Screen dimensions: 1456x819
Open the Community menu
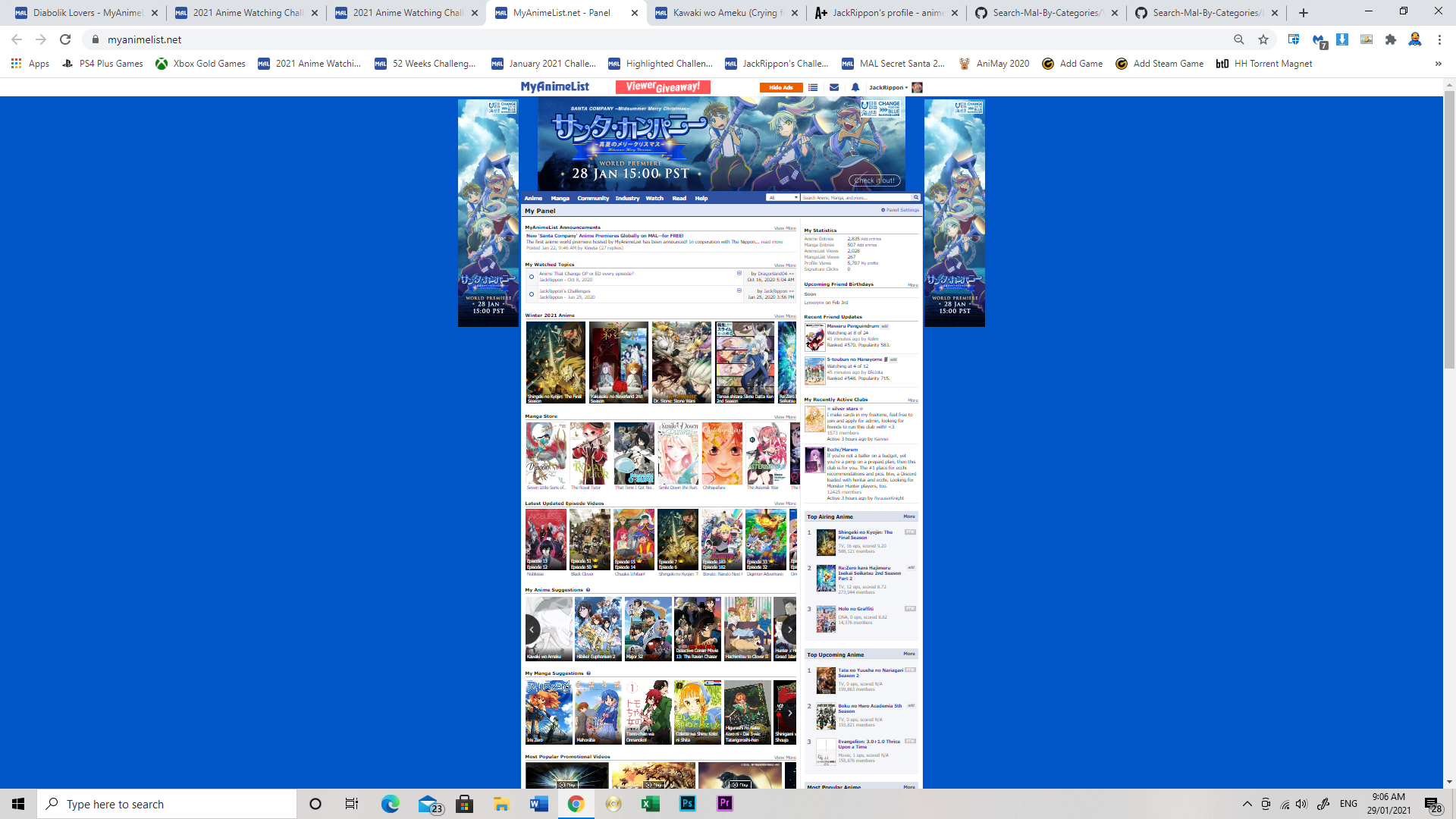[592, 198]
